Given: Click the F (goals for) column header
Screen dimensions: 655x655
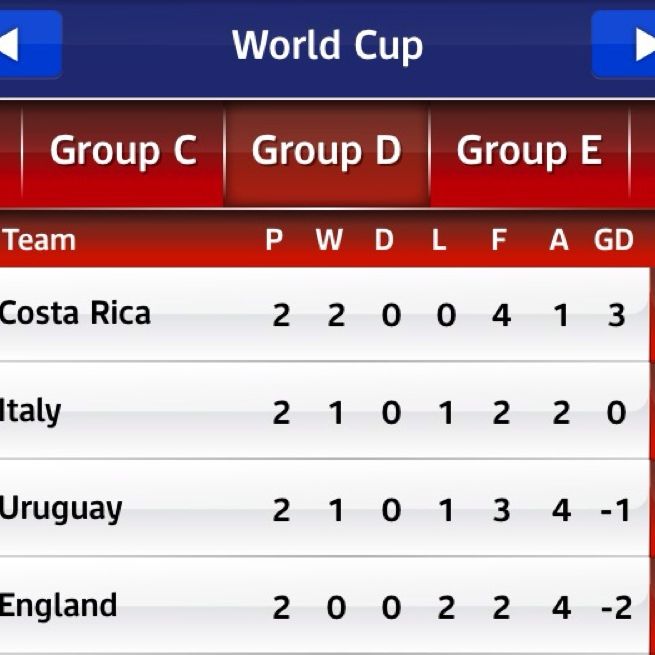Looking at the screenshot, I should (x=499, y=240).
